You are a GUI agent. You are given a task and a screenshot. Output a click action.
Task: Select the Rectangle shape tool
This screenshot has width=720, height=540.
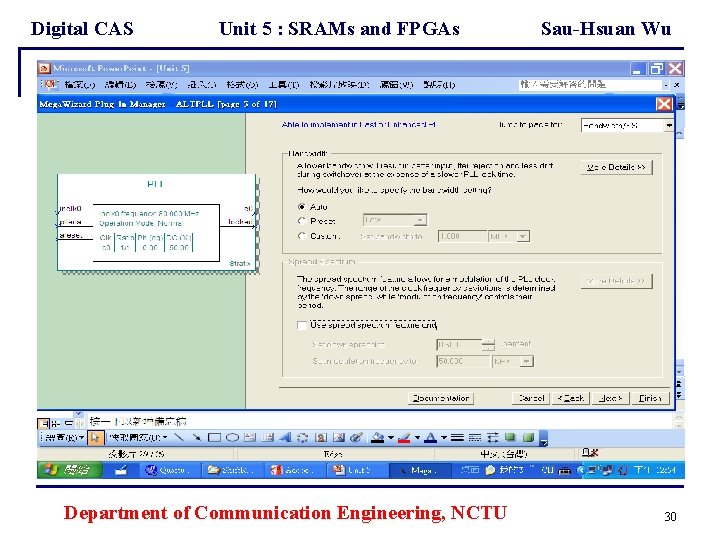tap(214, 438)
